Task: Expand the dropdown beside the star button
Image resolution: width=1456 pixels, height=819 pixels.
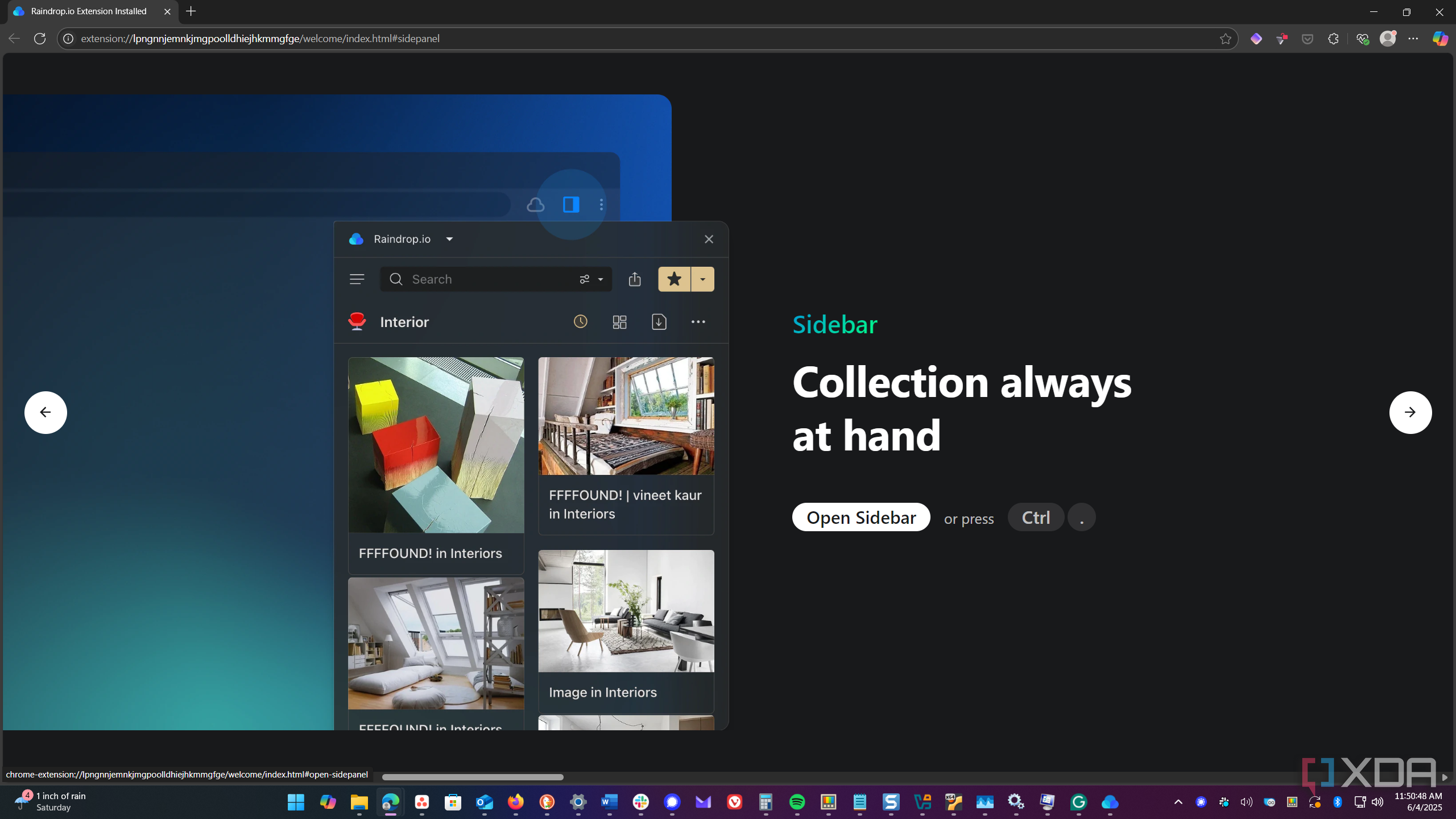Action: pyautogui.click(x=703, y=279)
